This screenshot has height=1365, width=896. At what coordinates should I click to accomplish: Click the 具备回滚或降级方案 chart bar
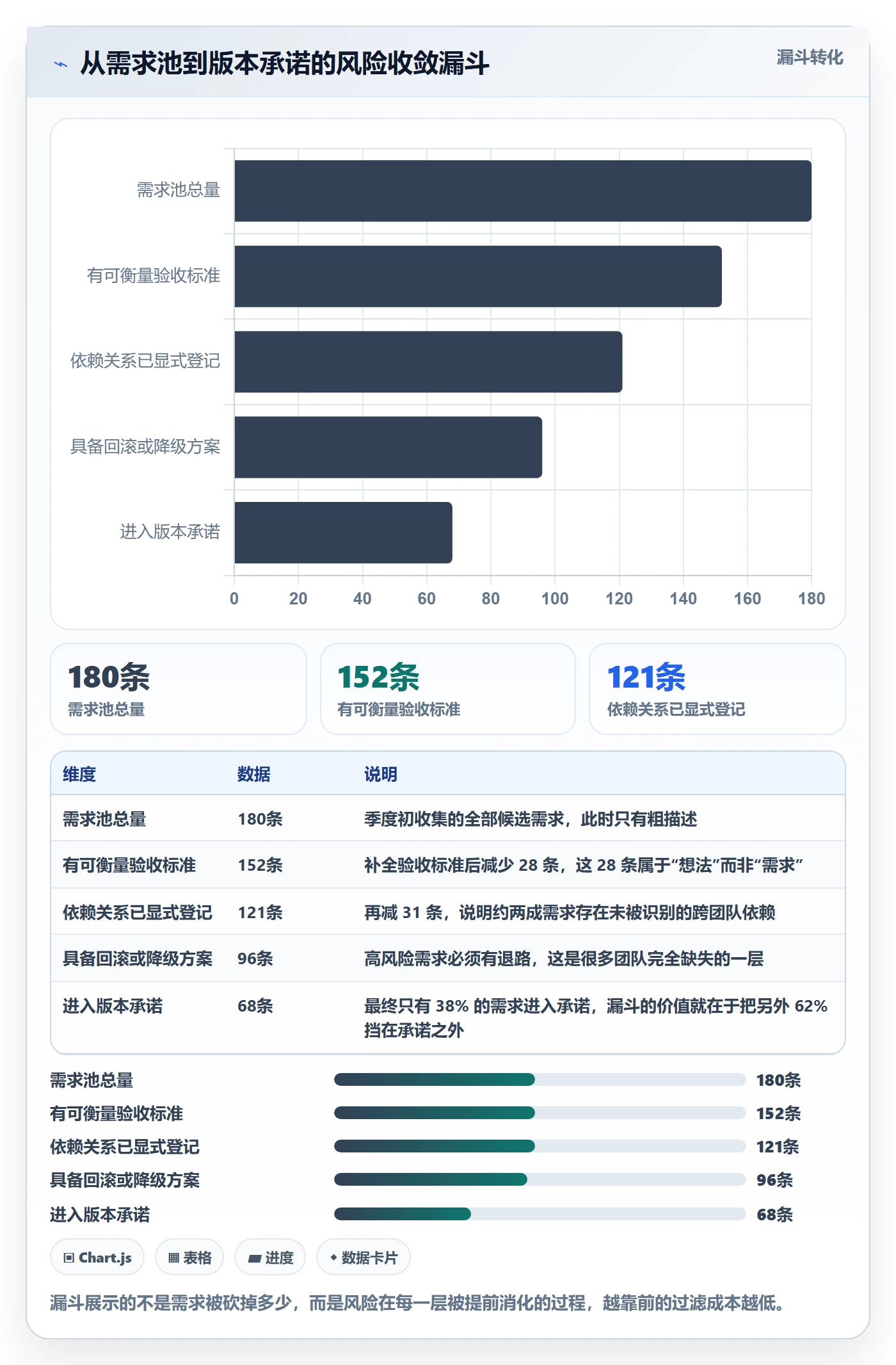pyautogui.click(x=388, y=447)
